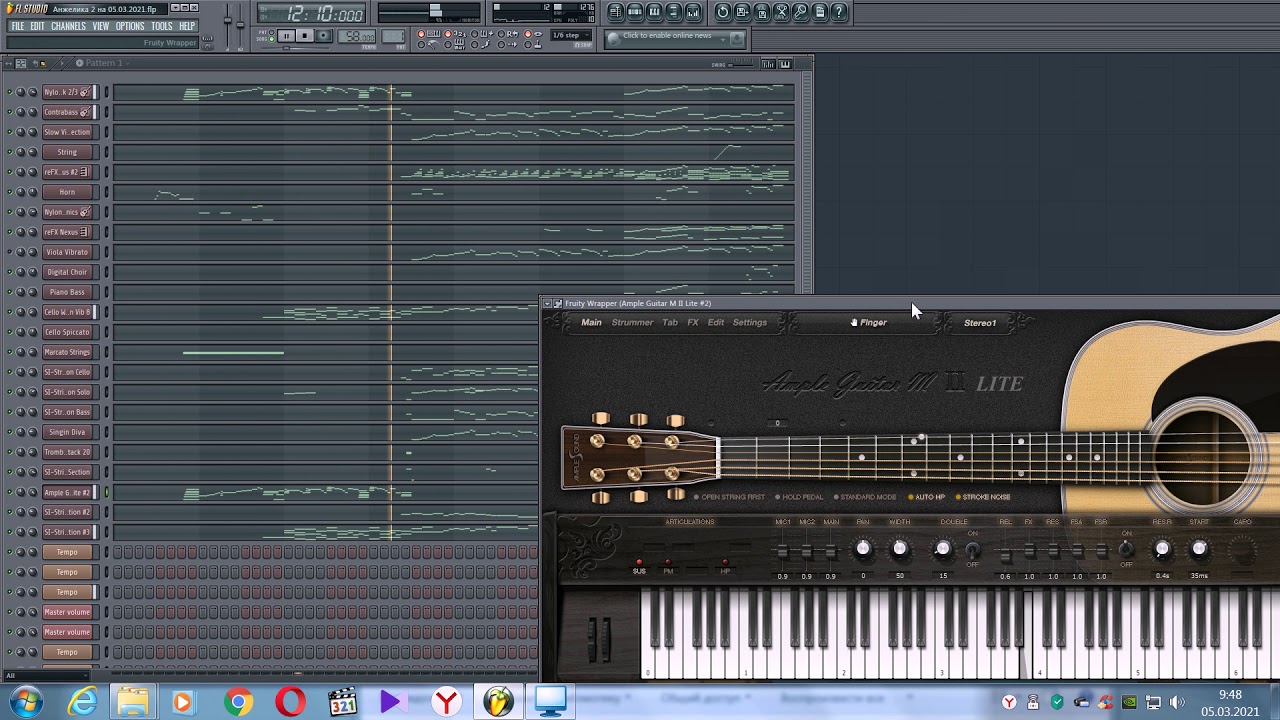Open the Windows Start menu
The height and width of the screenshot is (720, 1280).
click(x=24, y=702)
